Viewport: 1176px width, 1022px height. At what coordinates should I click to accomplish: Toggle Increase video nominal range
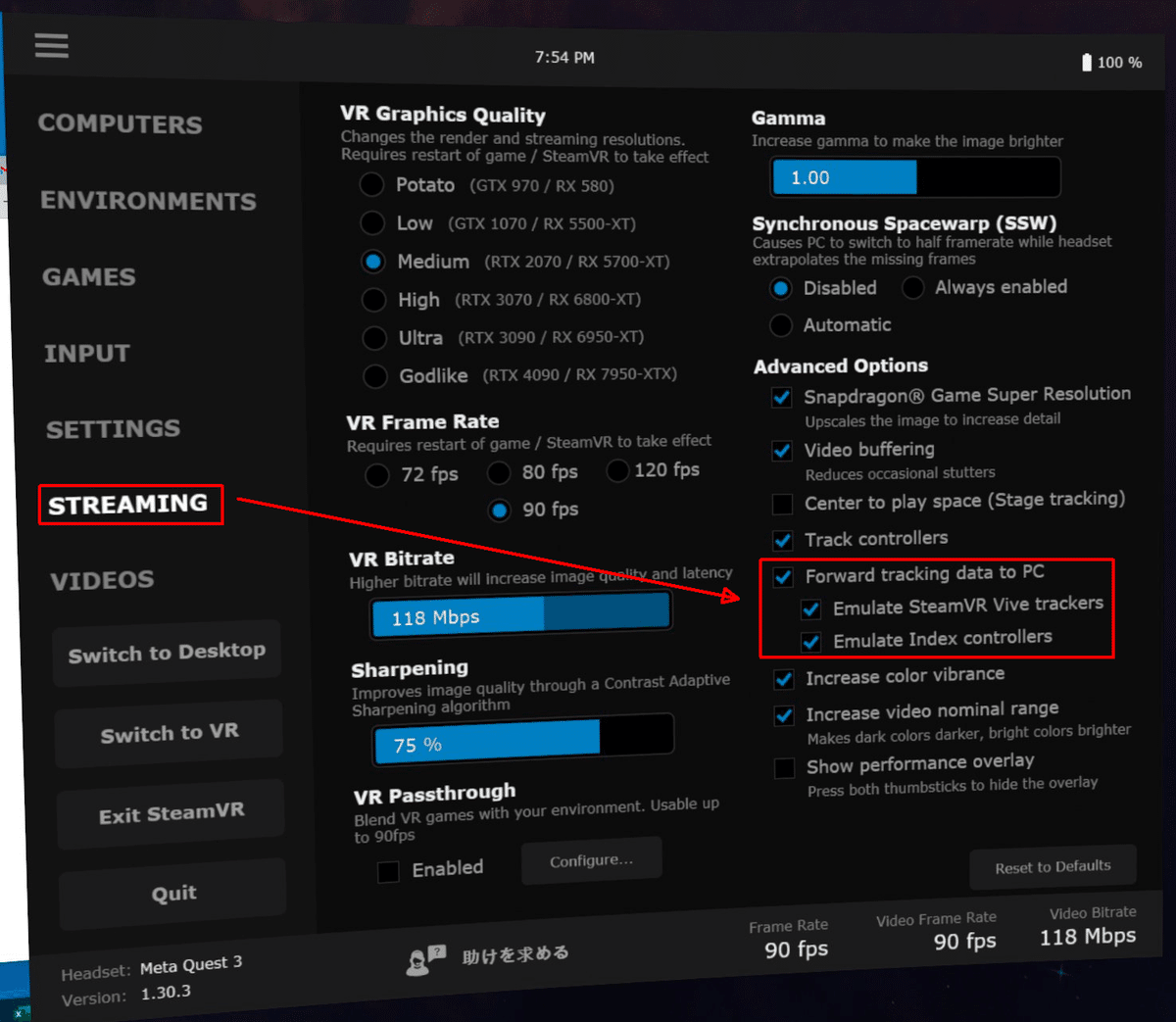(784, 715)
